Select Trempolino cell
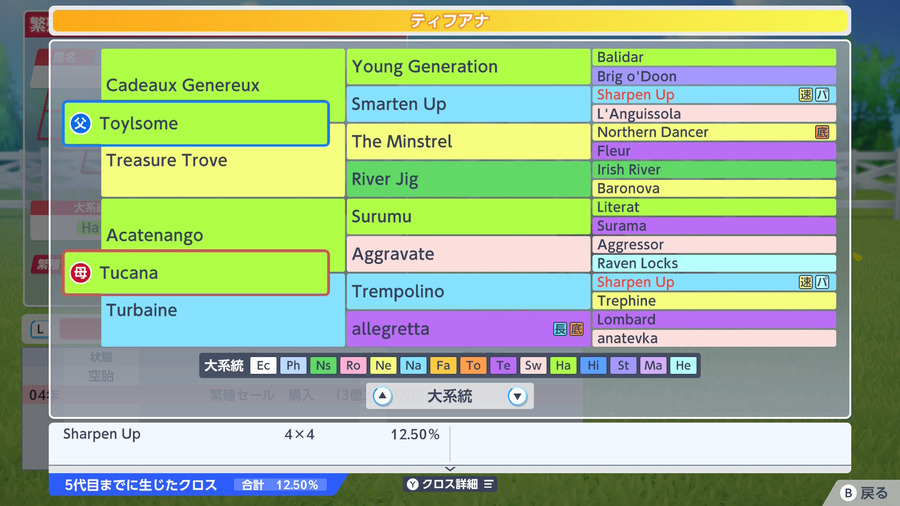900x506 pixels. click(468, 291)
